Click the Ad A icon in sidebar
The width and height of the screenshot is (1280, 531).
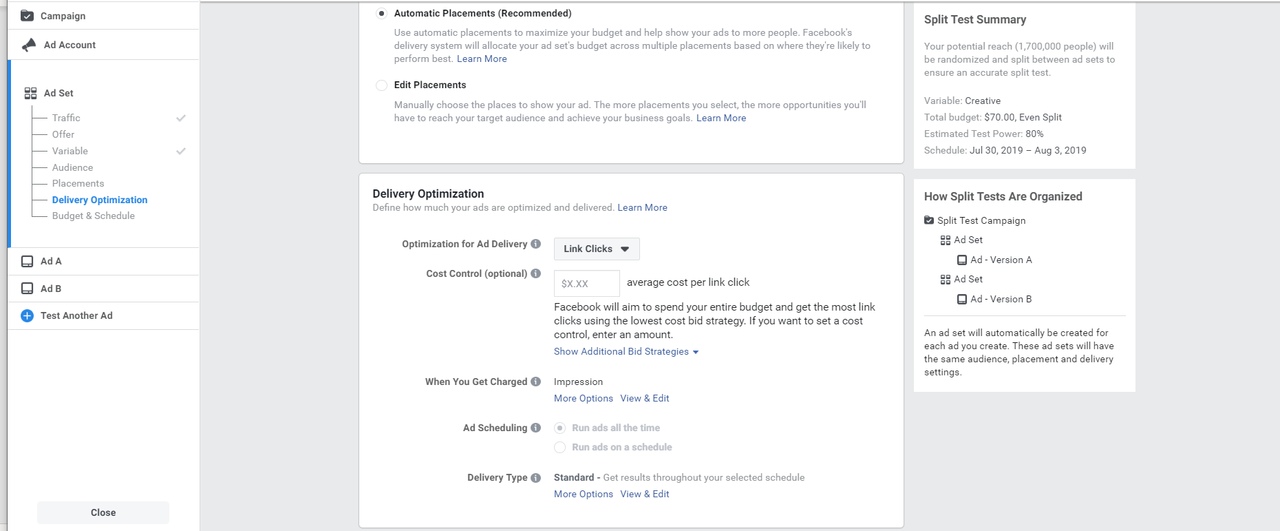tap(27, 261)
